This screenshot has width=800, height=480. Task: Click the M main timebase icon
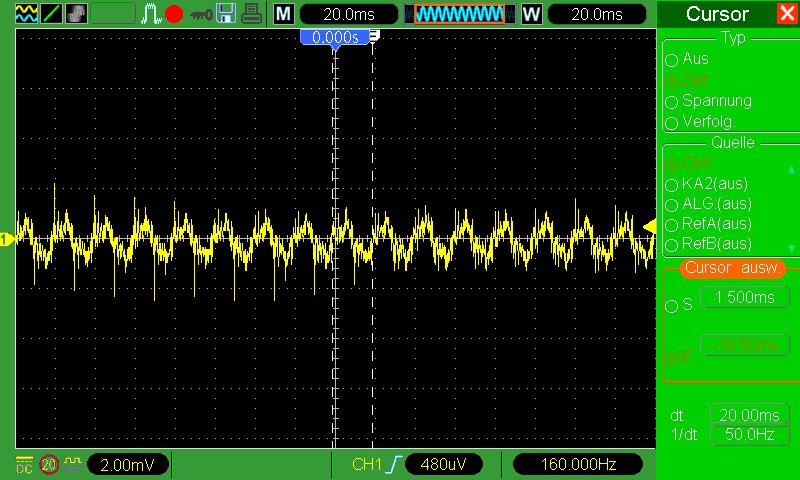(x=284, y=14)
